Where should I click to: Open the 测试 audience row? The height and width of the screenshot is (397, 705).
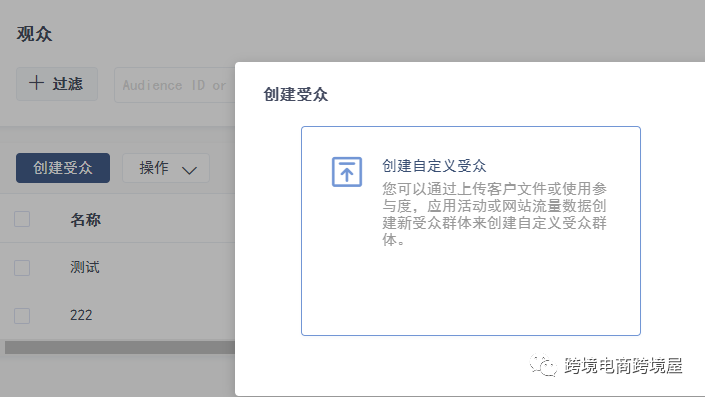pyautogui.click(x=85, y=268)
